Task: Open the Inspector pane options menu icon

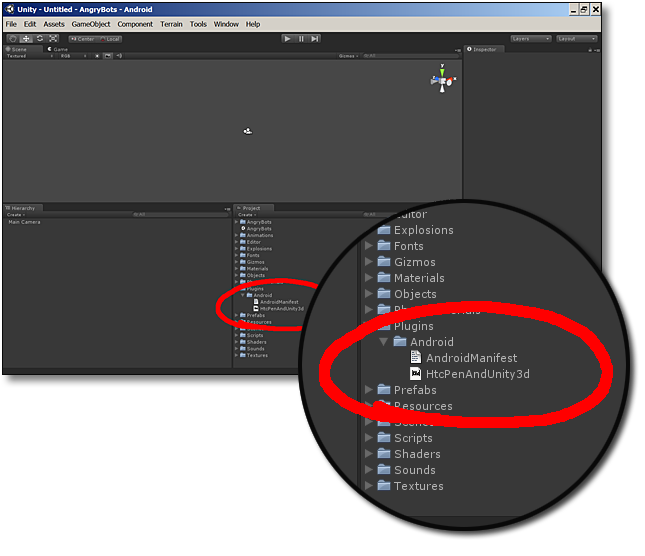Action: [597, 50]
